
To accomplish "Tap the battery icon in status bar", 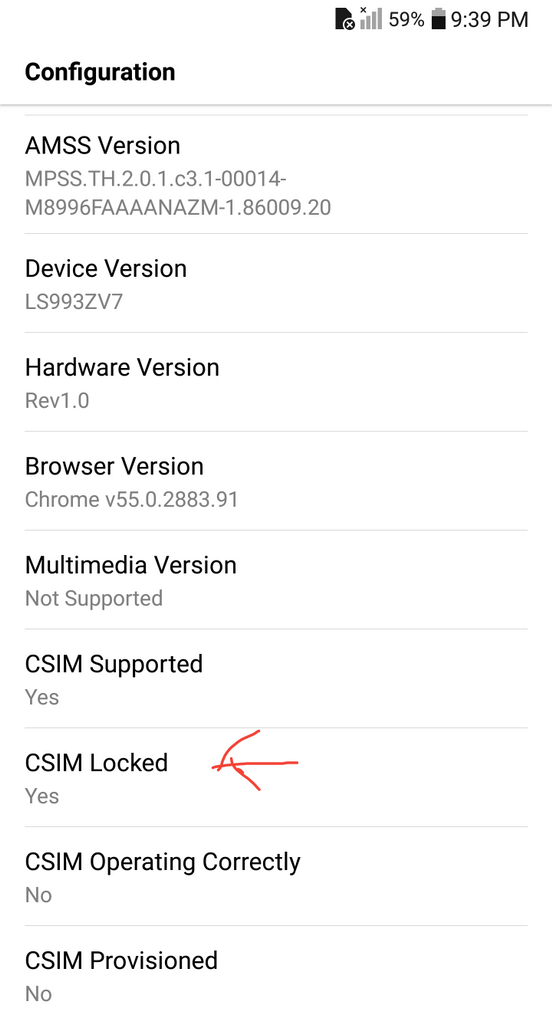I will [x=439, y=19].
